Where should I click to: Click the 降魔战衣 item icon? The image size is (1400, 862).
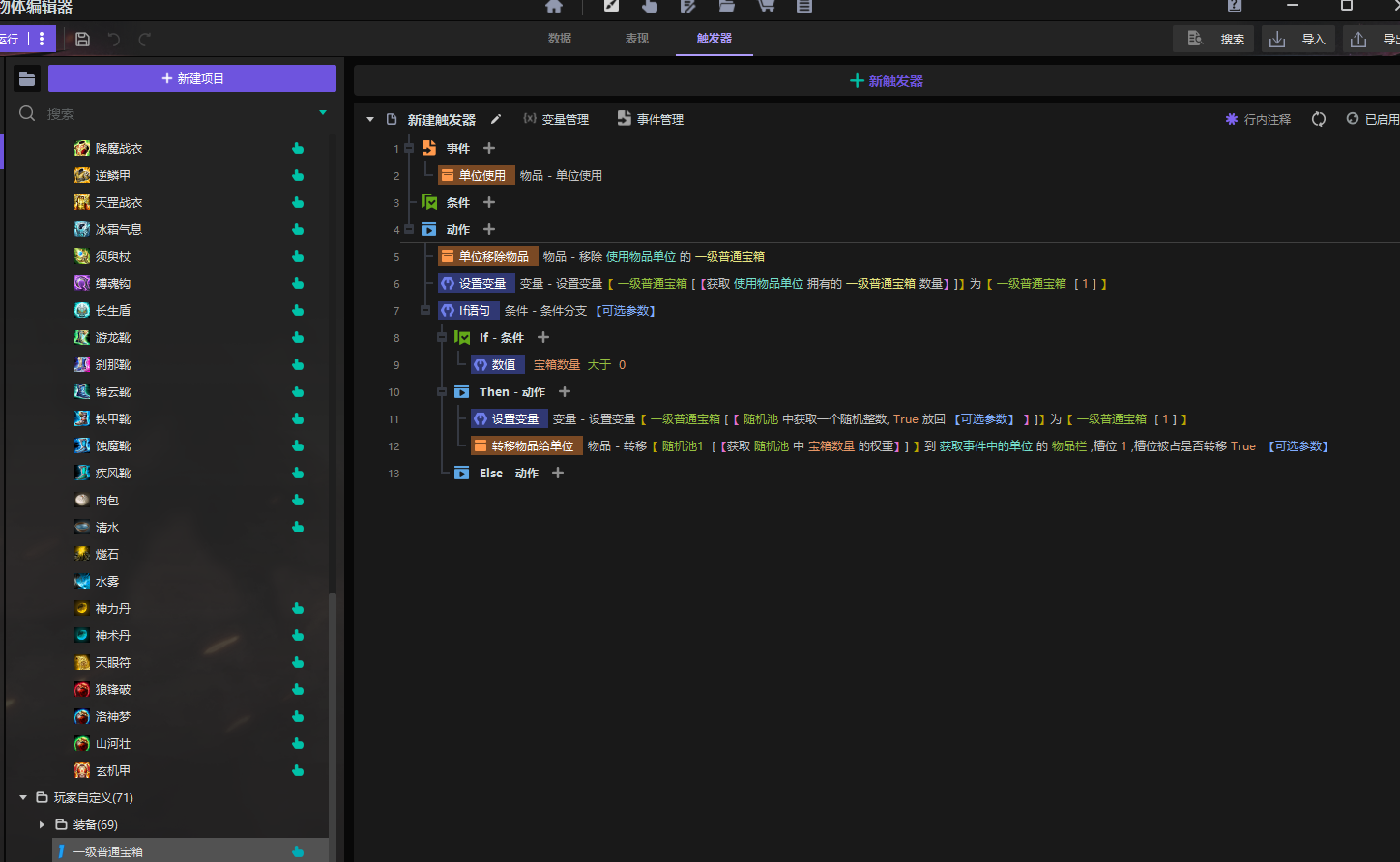[x=82, y=148]
